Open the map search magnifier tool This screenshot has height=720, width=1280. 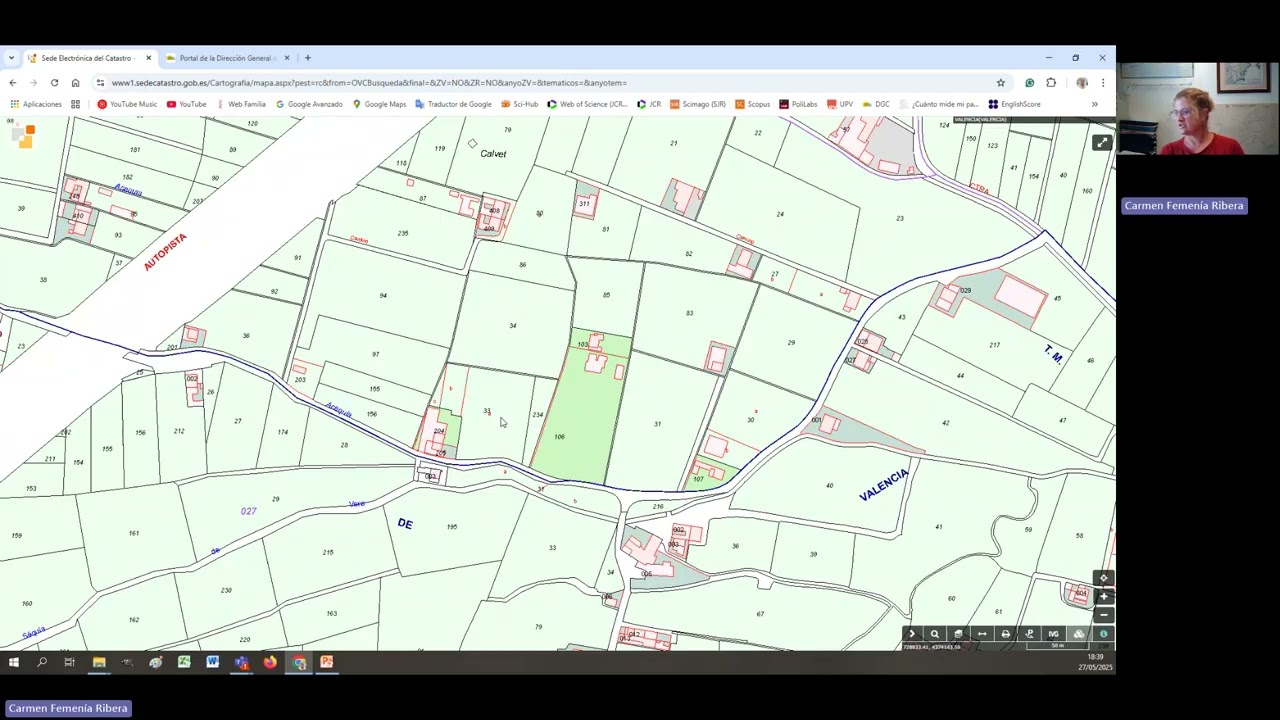[x=935, y=634]
